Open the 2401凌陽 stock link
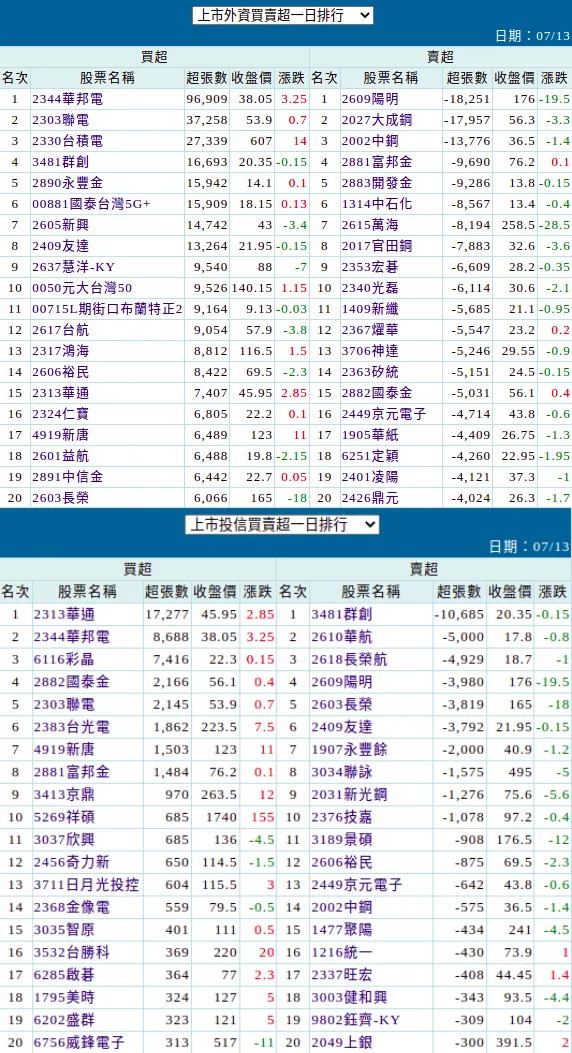 (x=371, y=477)
